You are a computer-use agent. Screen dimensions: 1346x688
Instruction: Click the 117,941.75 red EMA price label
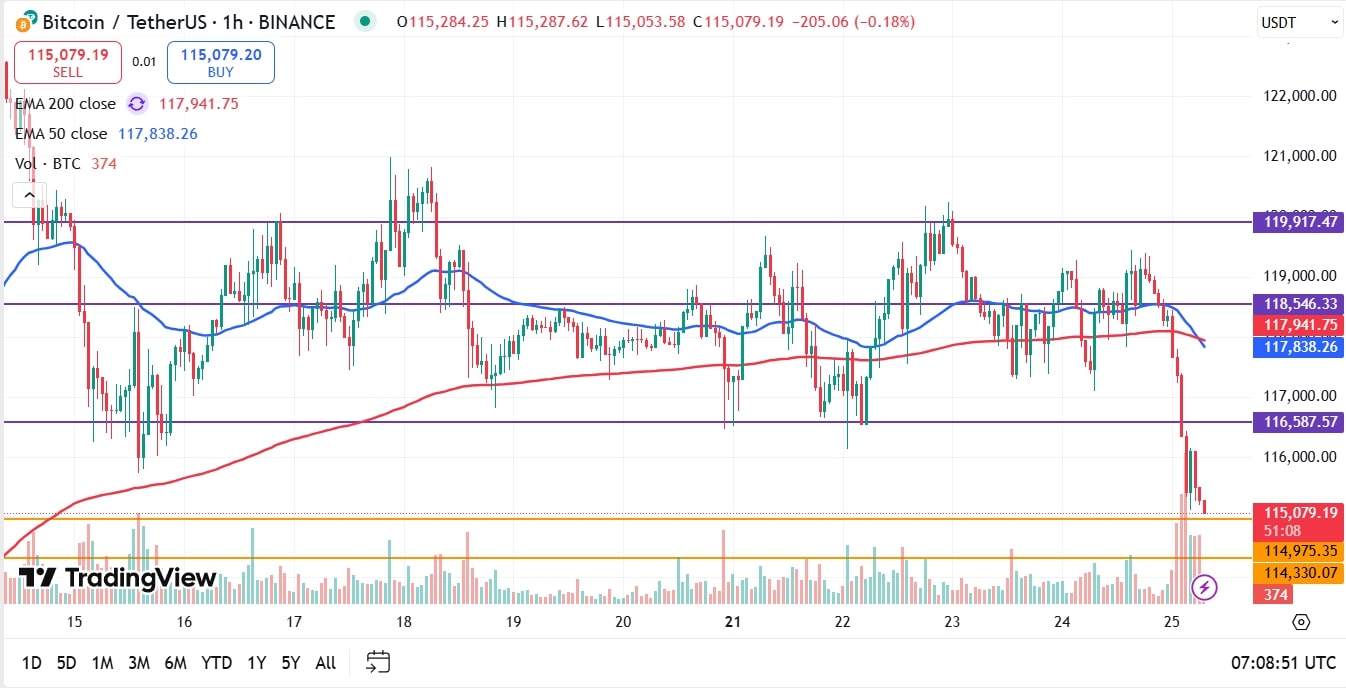point(1297,325)
